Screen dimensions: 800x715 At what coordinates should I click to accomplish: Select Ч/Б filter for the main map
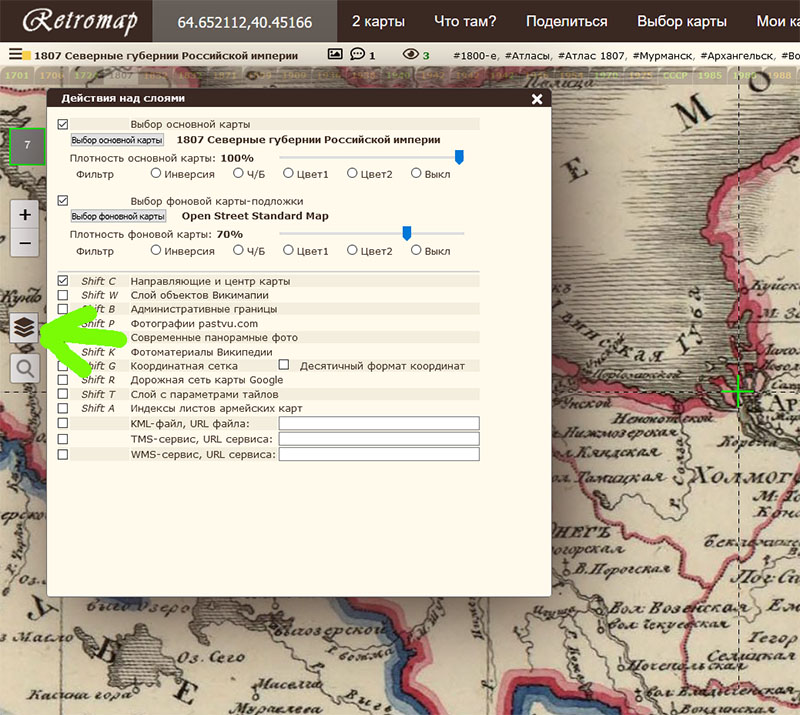click(239, 174)
